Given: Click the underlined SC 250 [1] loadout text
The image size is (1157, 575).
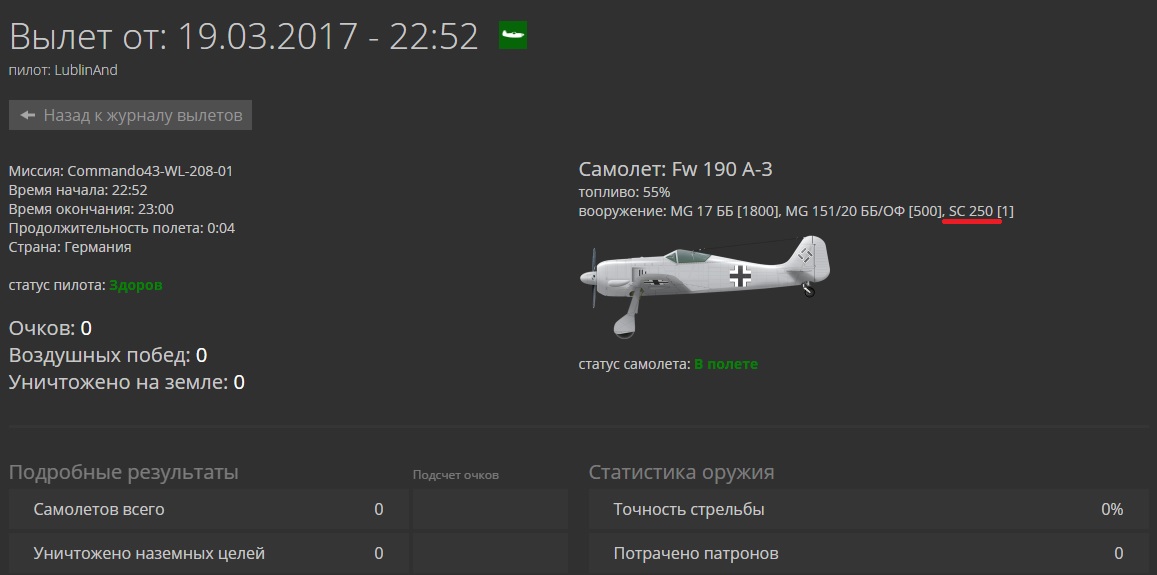Looking at the screenshot, I should tap(981, 212).
